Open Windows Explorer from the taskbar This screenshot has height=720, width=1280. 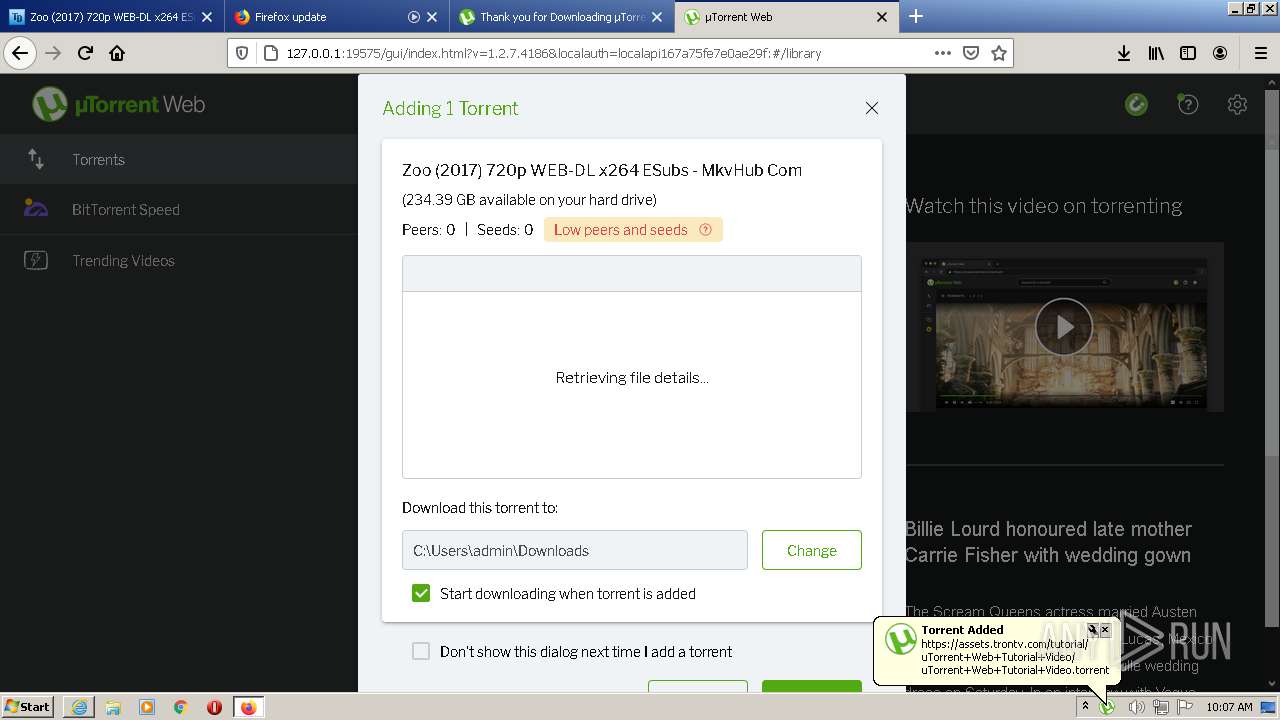pyautogui.click(x=113, y=707)
